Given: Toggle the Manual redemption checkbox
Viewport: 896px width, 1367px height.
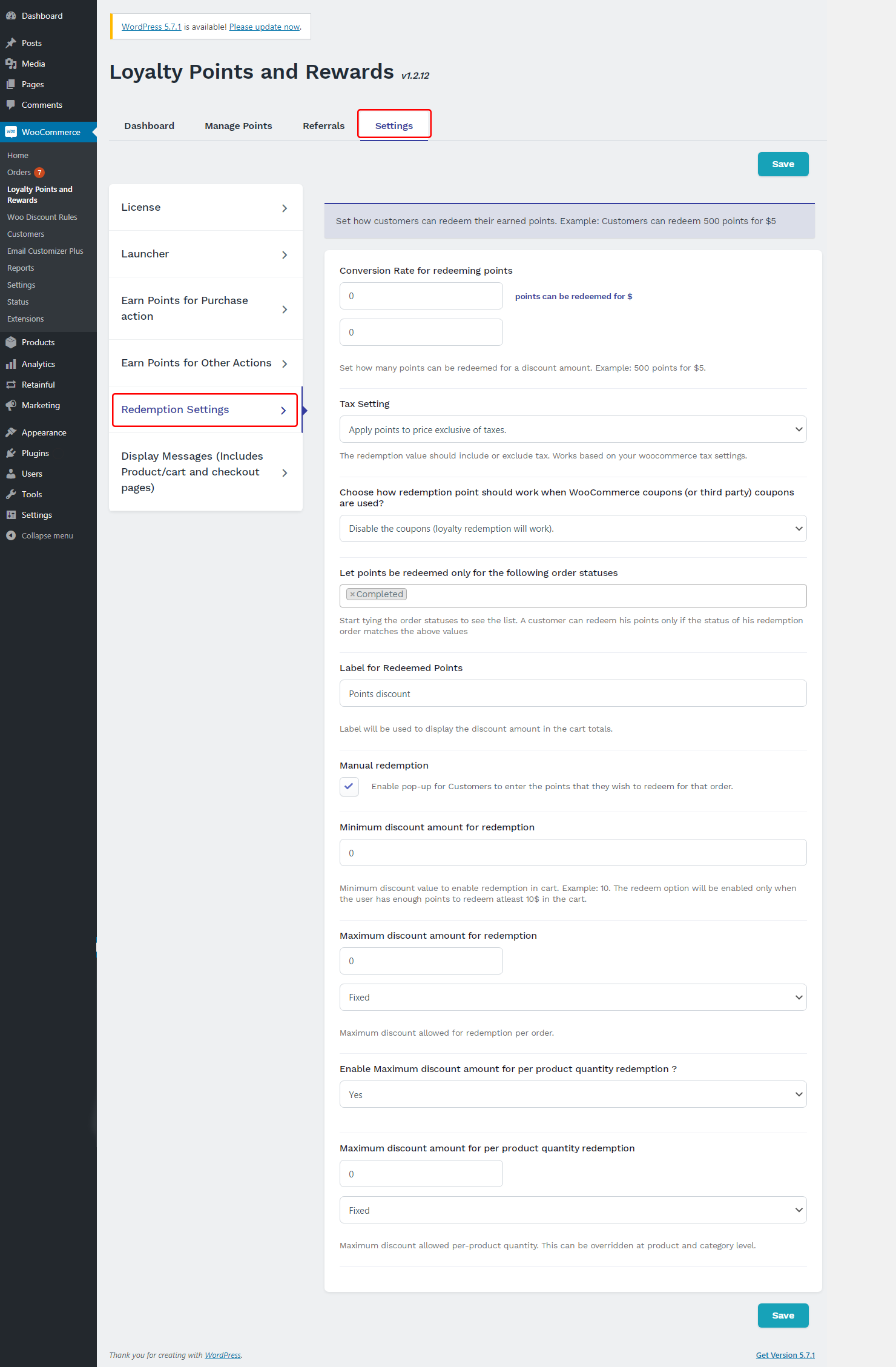Looking at the screenshot, I should pyautogui.click(x=349, y=786).
